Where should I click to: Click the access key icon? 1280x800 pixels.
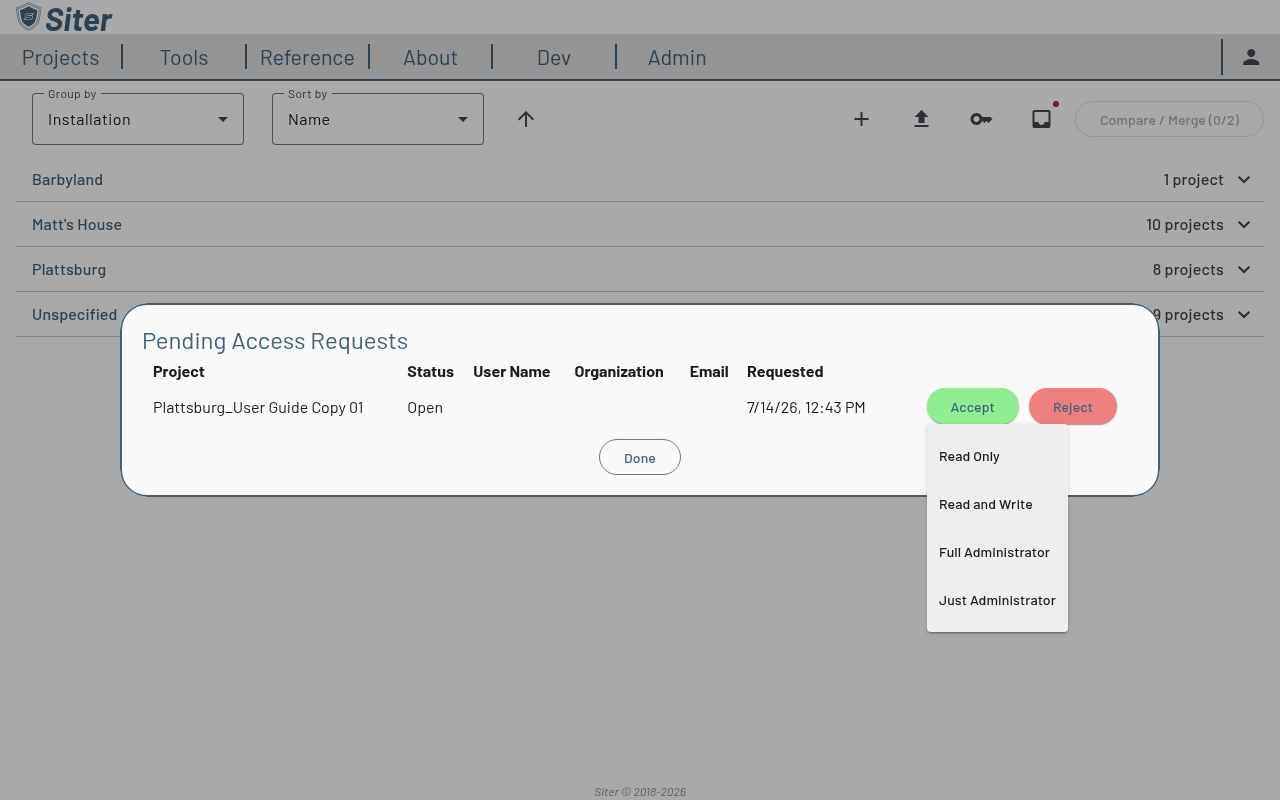click(x=981, y=119)
